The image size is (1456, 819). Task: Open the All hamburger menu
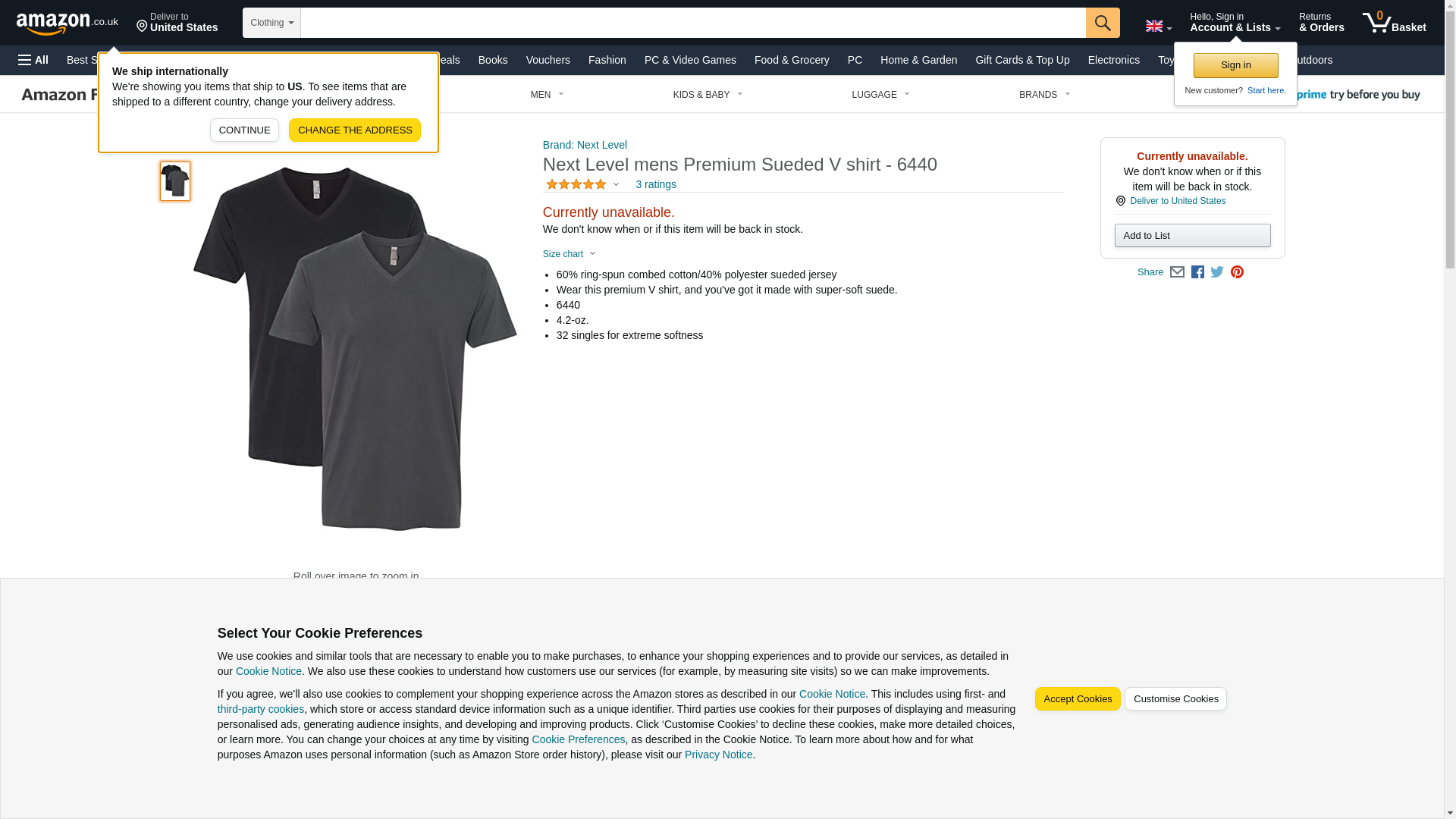pyautogui.click(x=33, y=60)
